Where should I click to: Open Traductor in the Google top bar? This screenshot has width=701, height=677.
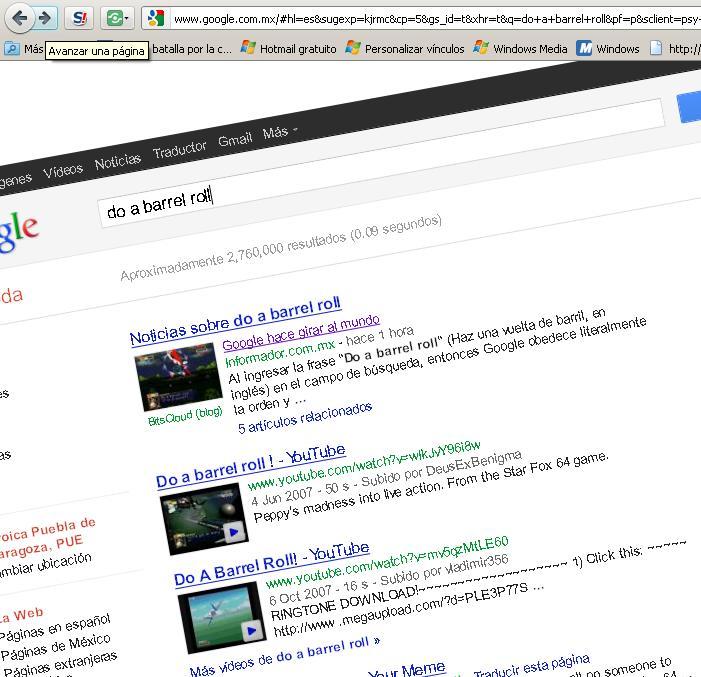tap(180, 149)
